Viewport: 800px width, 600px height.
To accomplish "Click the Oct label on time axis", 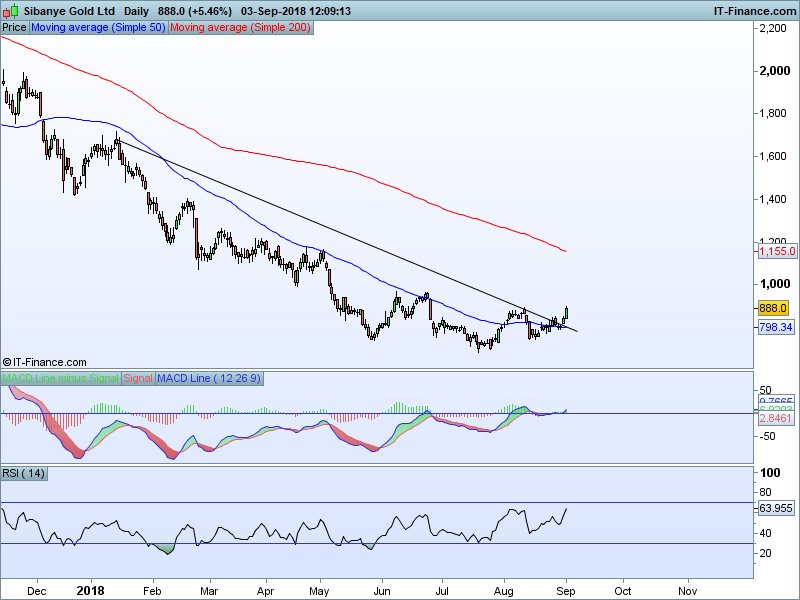I will point(622,591).
